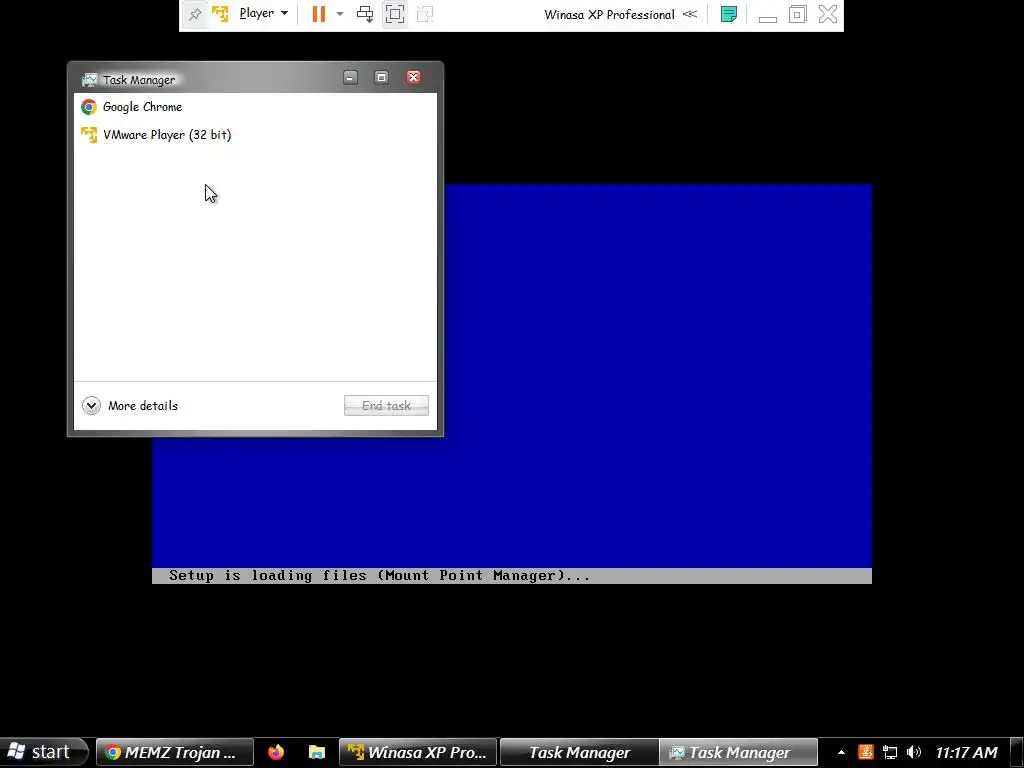Image resolution: width=1024 pixels, height=768 pixels.
Task: Launch Firefox from the taskbar
Action: click(276, 752)
